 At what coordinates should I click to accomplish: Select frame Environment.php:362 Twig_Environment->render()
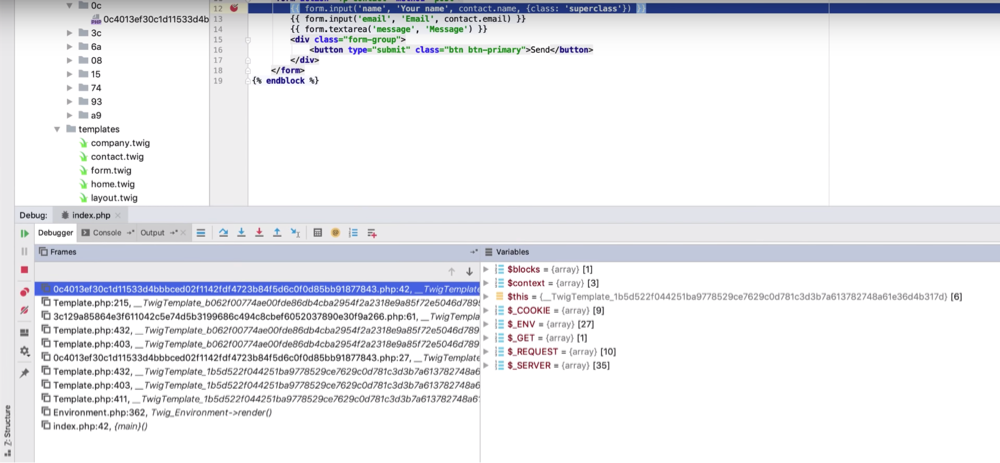click(x=257, y=413)
